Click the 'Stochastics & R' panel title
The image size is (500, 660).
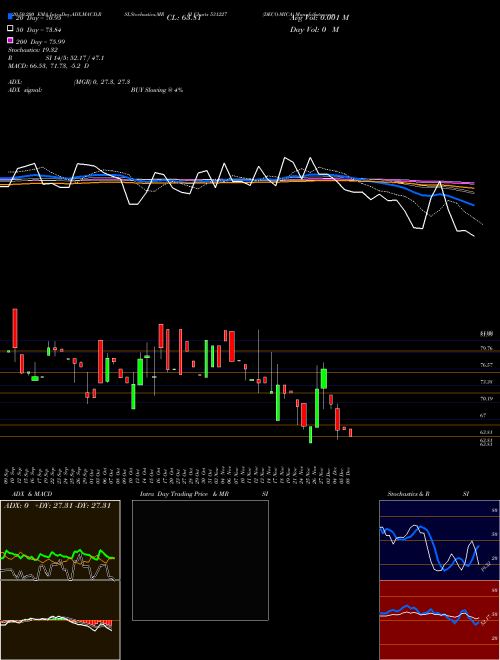[409, 494]
